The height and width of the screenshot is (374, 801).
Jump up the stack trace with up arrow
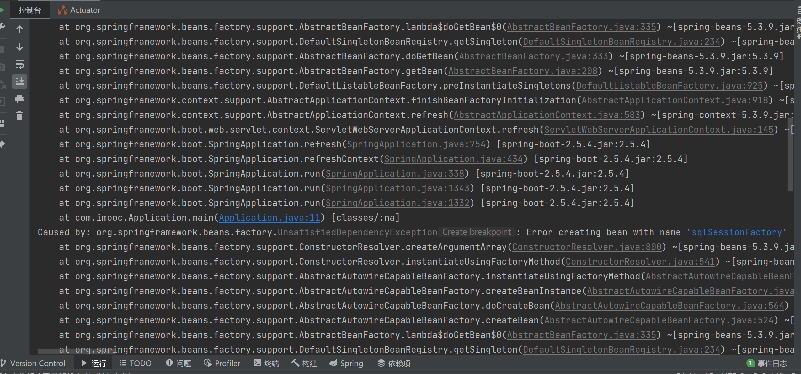point(19,29)
